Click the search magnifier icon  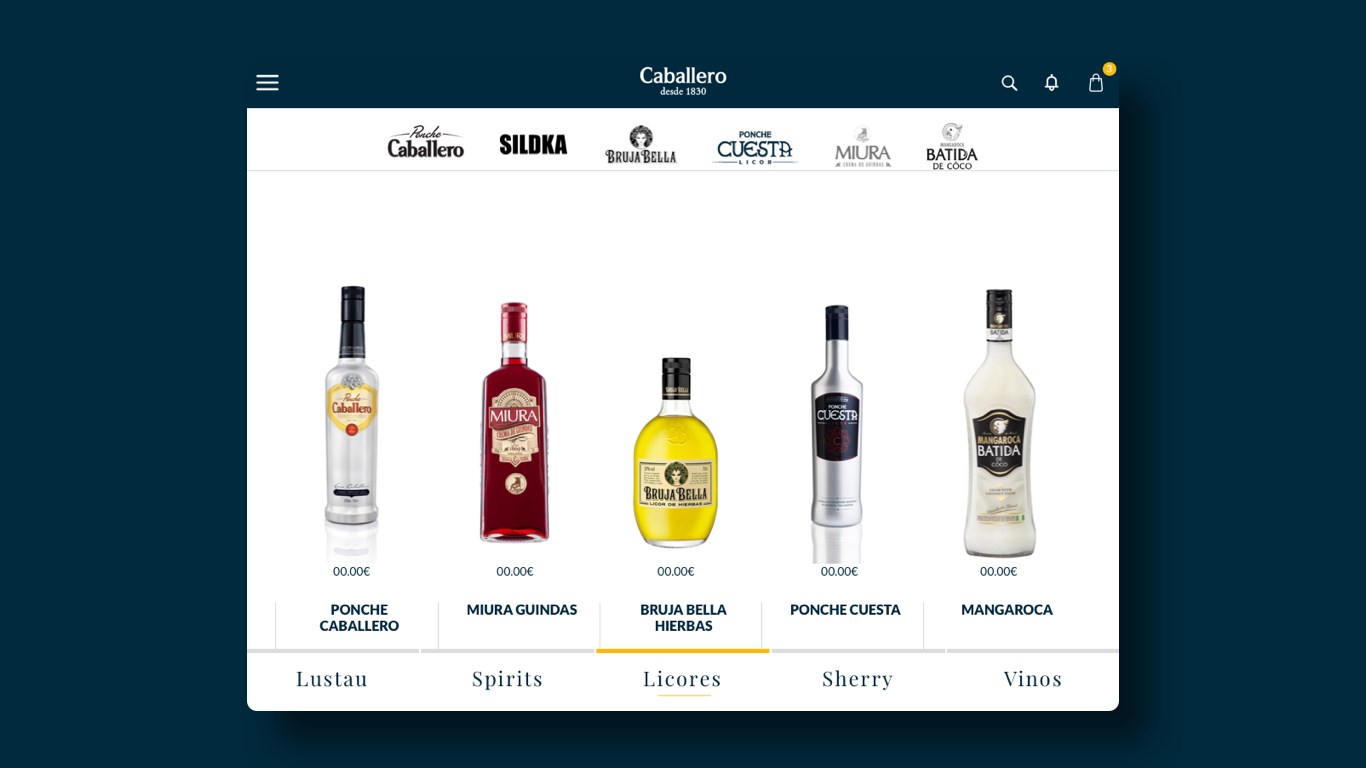point(1009,83)
